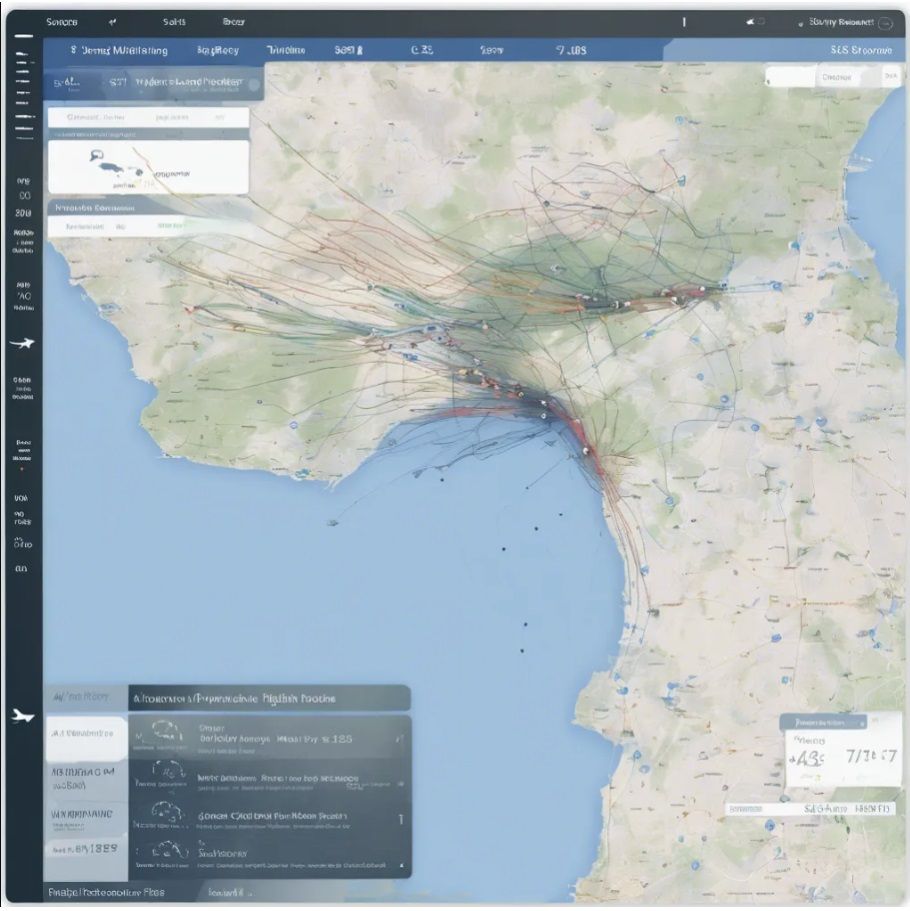910x911 pixels.
Task: Switch to the '7 ILBS' tab
Action: (571, 50)
